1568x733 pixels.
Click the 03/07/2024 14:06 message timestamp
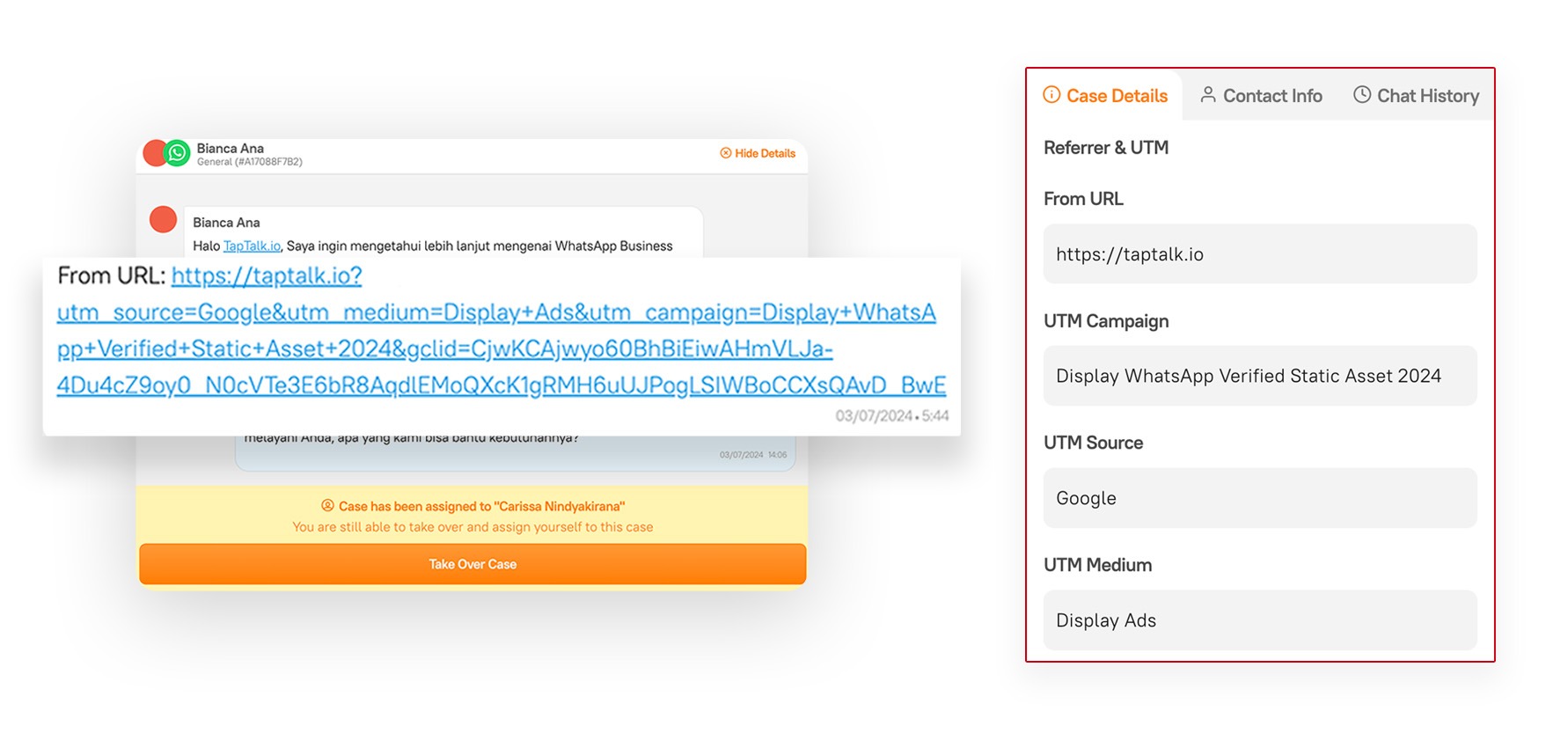pyautogui.click(x=753, y=455)
